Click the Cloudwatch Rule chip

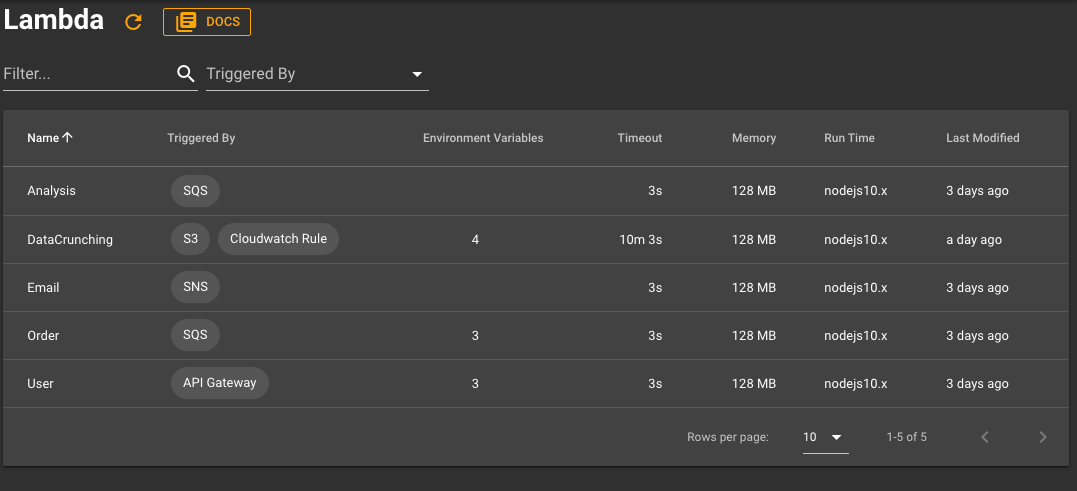pyautogui.click(x=278, y=239)
